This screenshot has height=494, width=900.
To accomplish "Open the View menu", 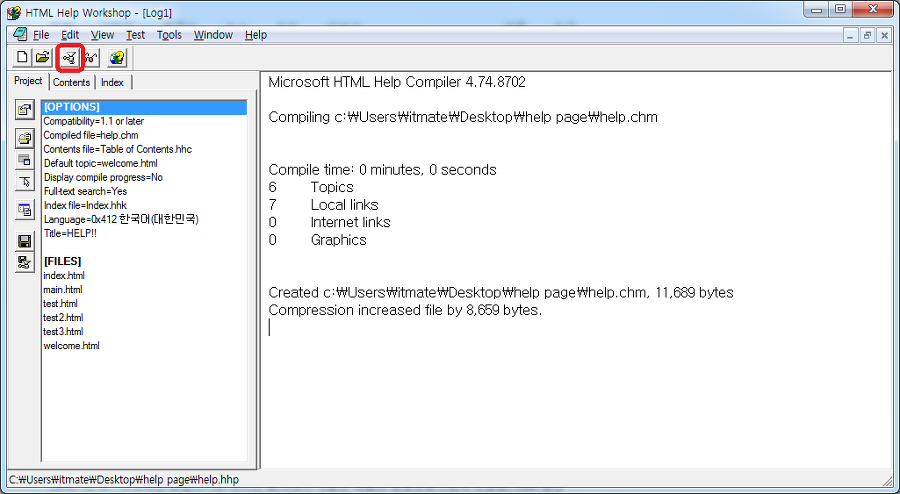I will tap(102, 35).
